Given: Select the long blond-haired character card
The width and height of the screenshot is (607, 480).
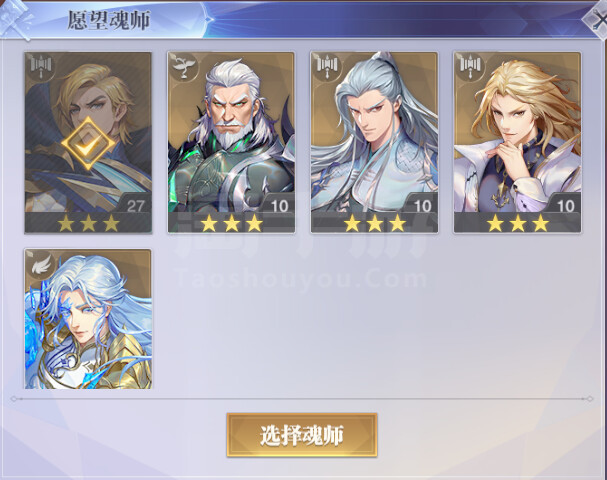Looking at the screenshot, I should coord(517,142).
